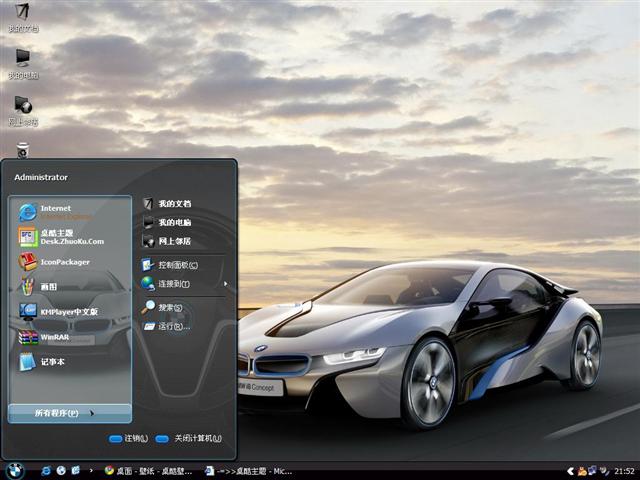640x480 pixels.
Task: Click 注销(L) log off button
Action: pyautogui.click(x=129, y=438)
